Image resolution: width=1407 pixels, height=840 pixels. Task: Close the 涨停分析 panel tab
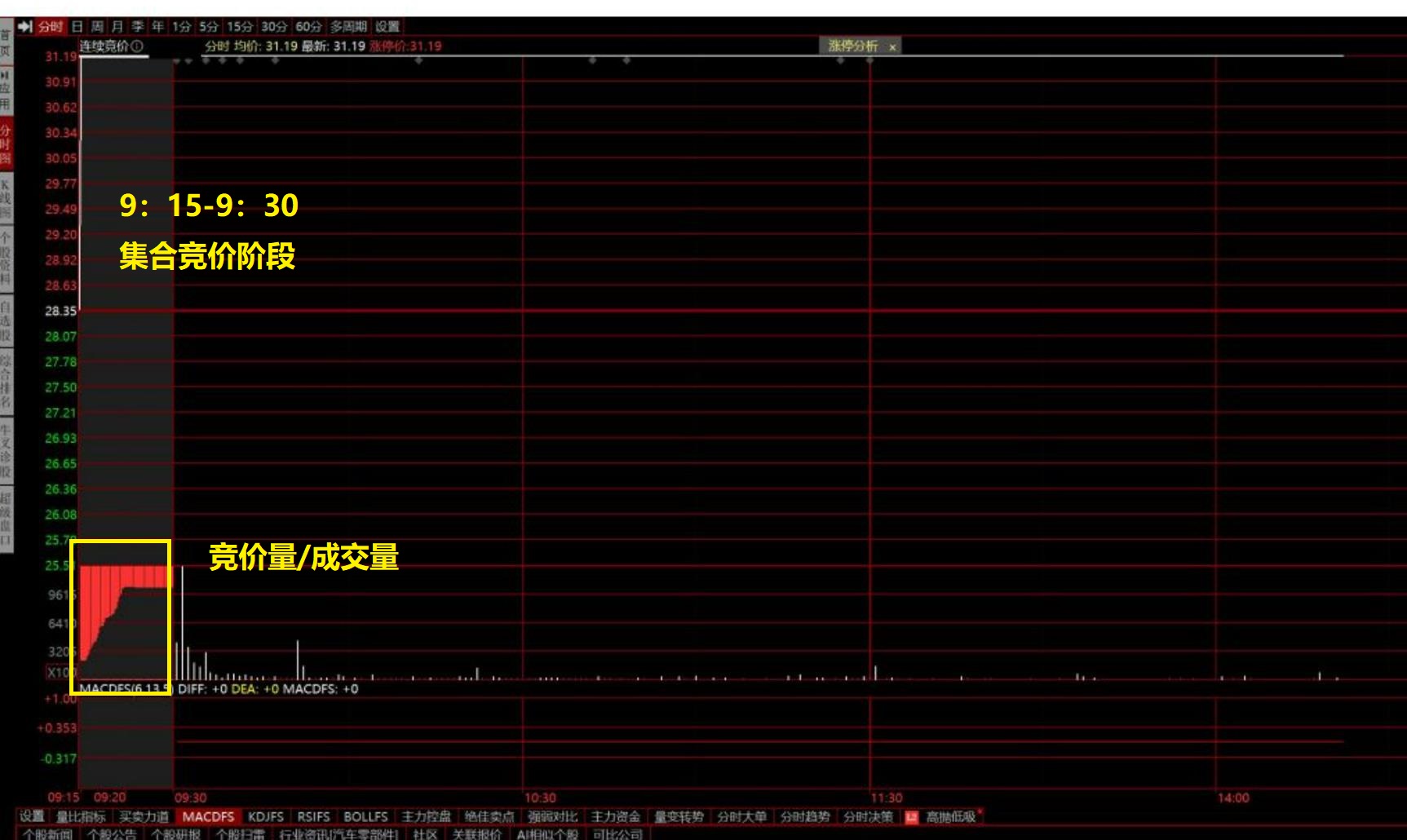point(892,47)
